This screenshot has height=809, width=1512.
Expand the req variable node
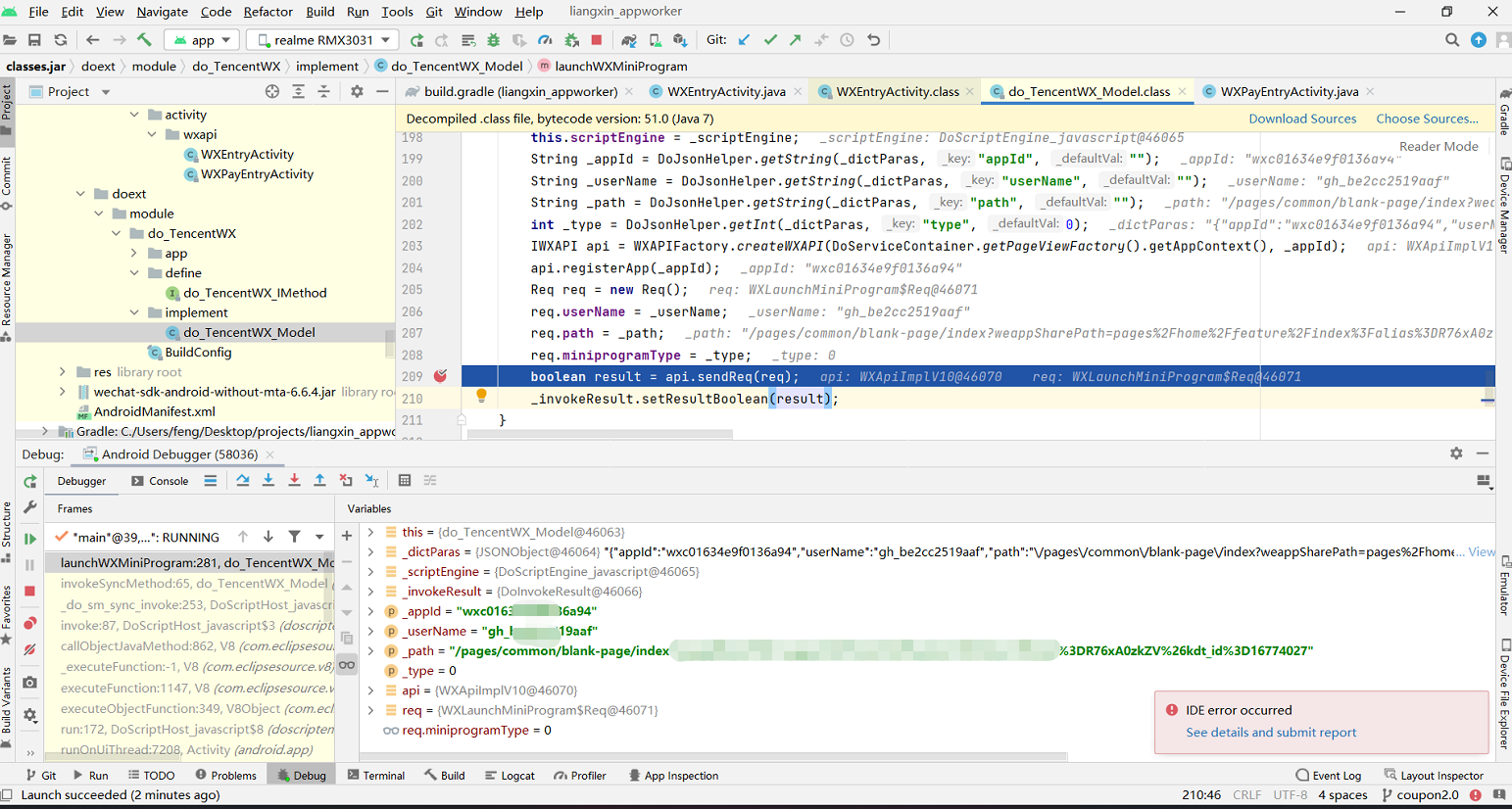(370, 710)
